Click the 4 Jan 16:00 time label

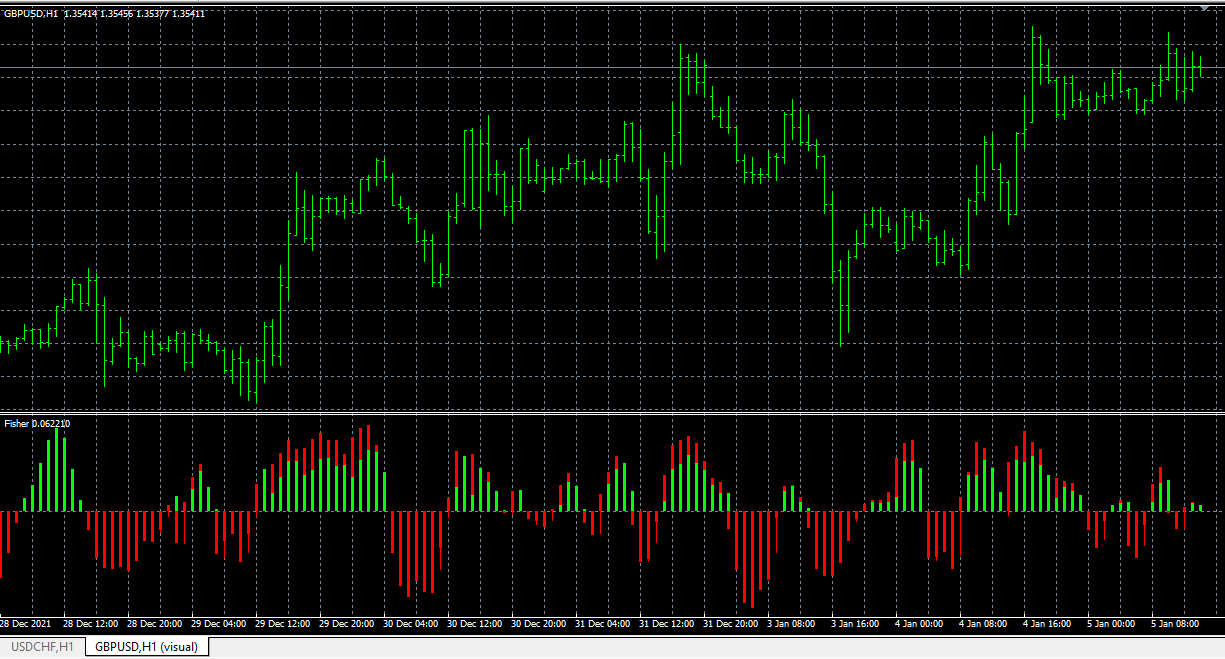pos(1047,624)
